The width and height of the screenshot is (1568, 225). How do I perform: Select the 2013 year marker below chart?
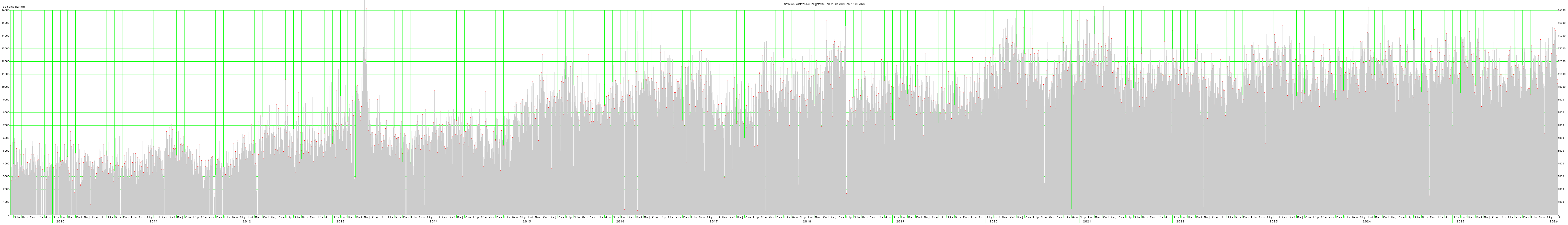click(340, 221)
